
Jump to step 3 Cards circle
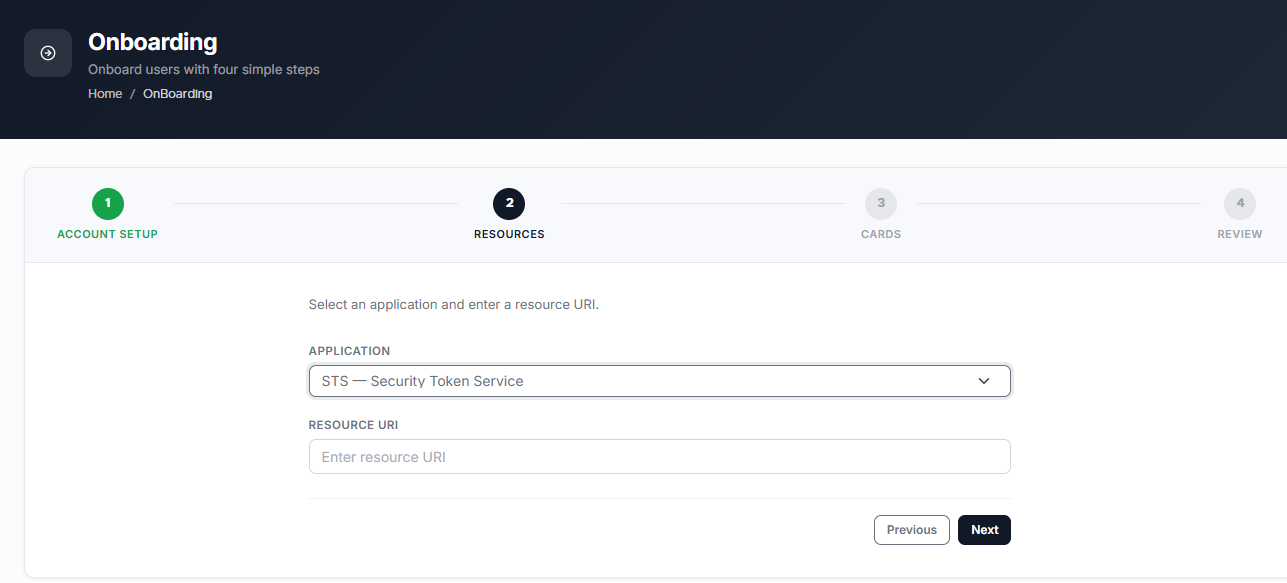[x=881, y=204]
